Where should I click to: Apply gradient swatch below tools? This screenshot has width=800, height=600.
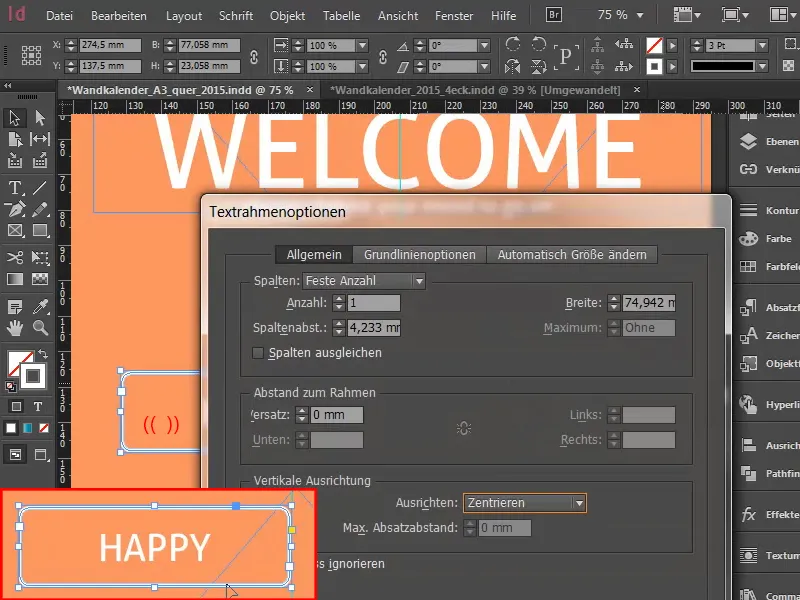pos(28,428)
